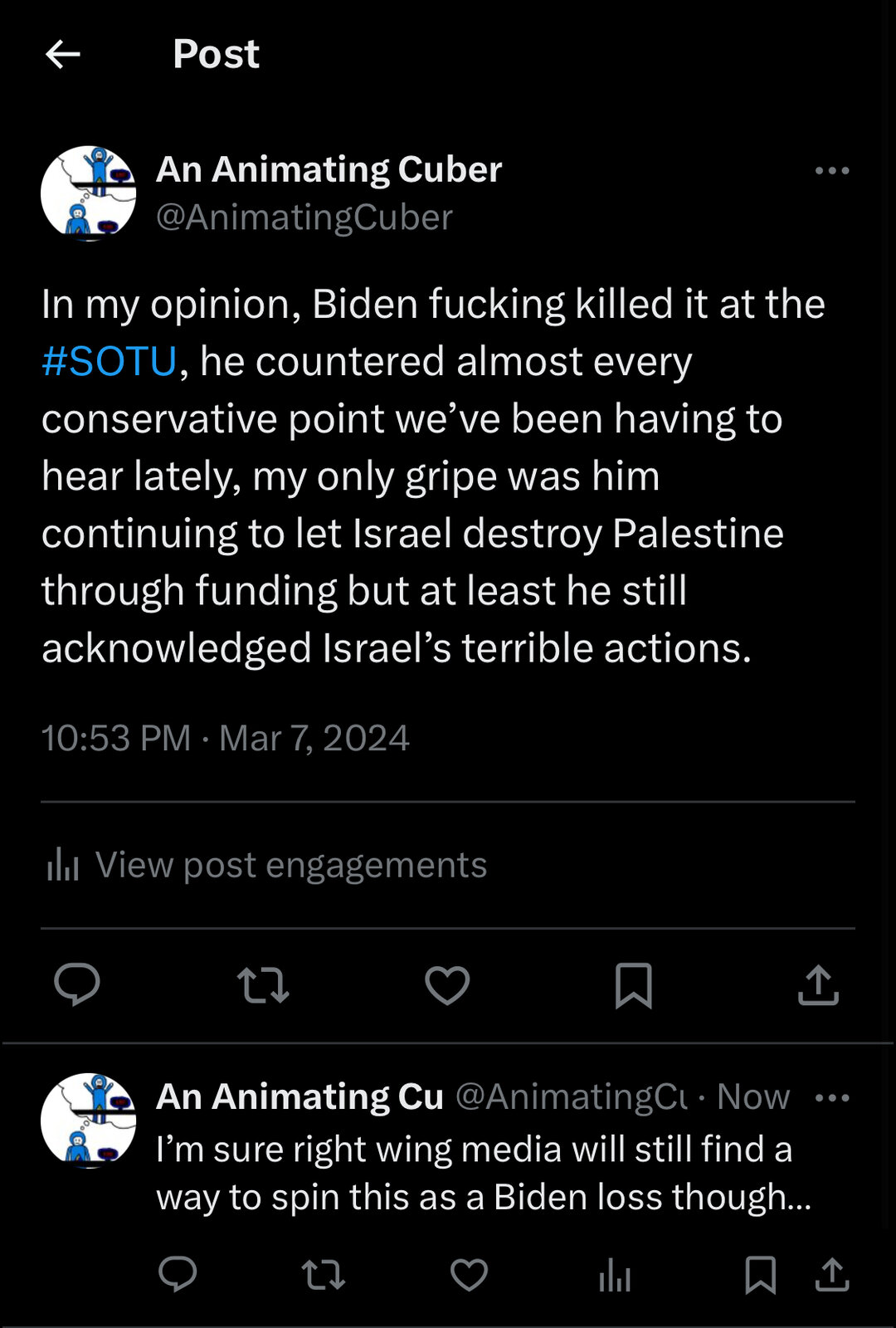896x1328 pixels.
Task: Repost the main SOTU post
Action: click(x=263, y=985)
